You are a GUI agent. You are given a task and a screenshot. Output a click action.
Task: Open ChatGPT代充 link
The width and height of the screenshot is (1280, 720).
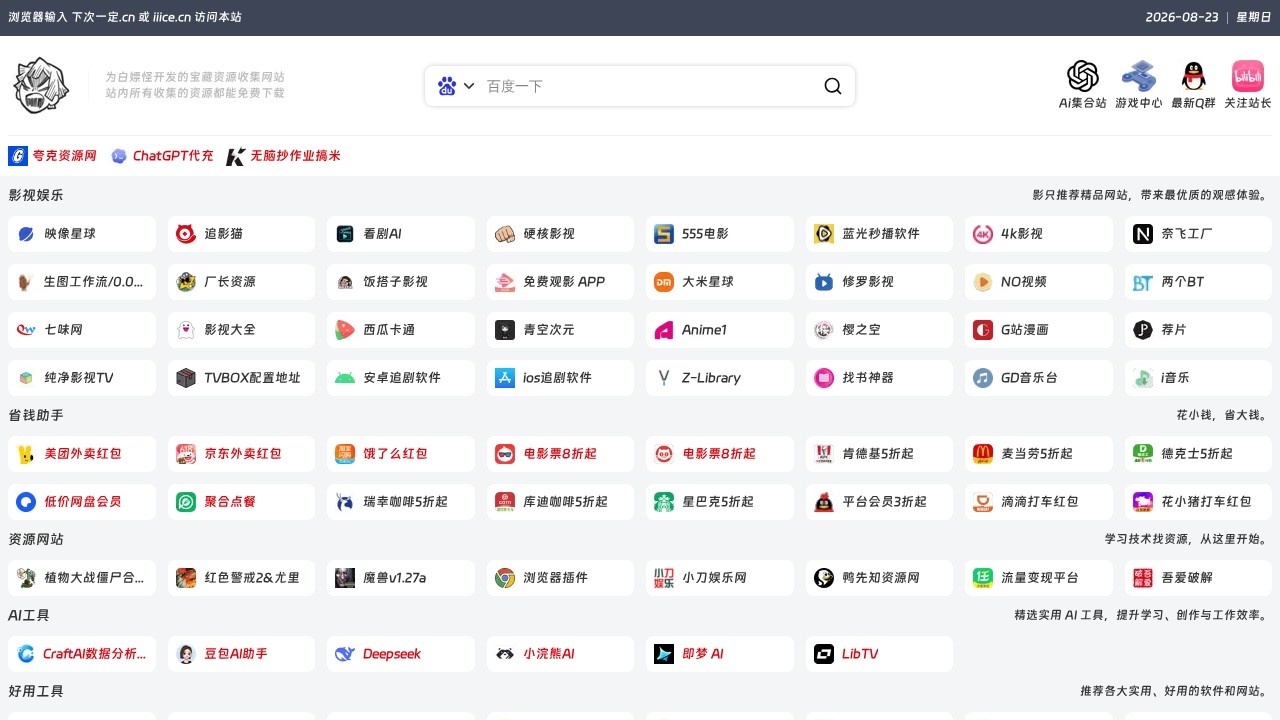tap(162, 156)
